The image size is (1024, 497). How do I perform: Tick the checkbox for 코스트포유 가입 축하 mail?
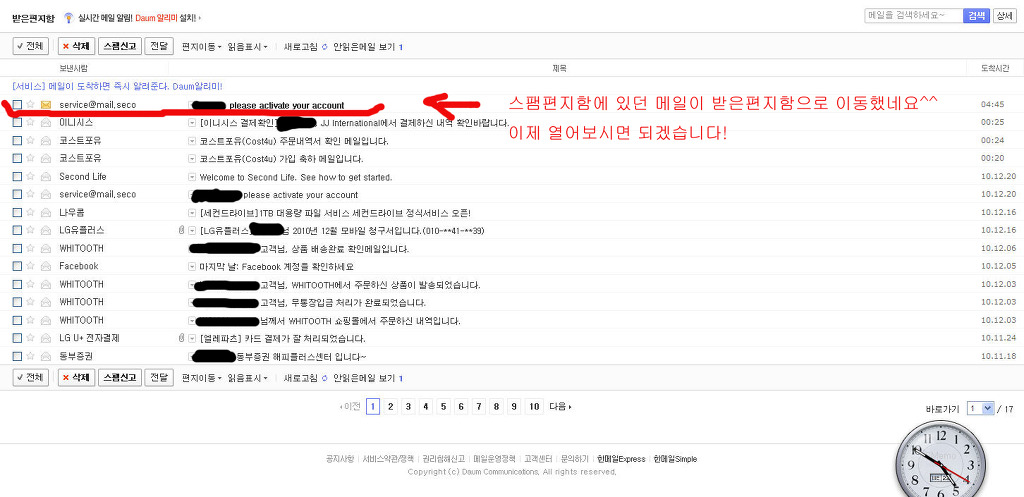pyautogui.click(x=18, y=159)
